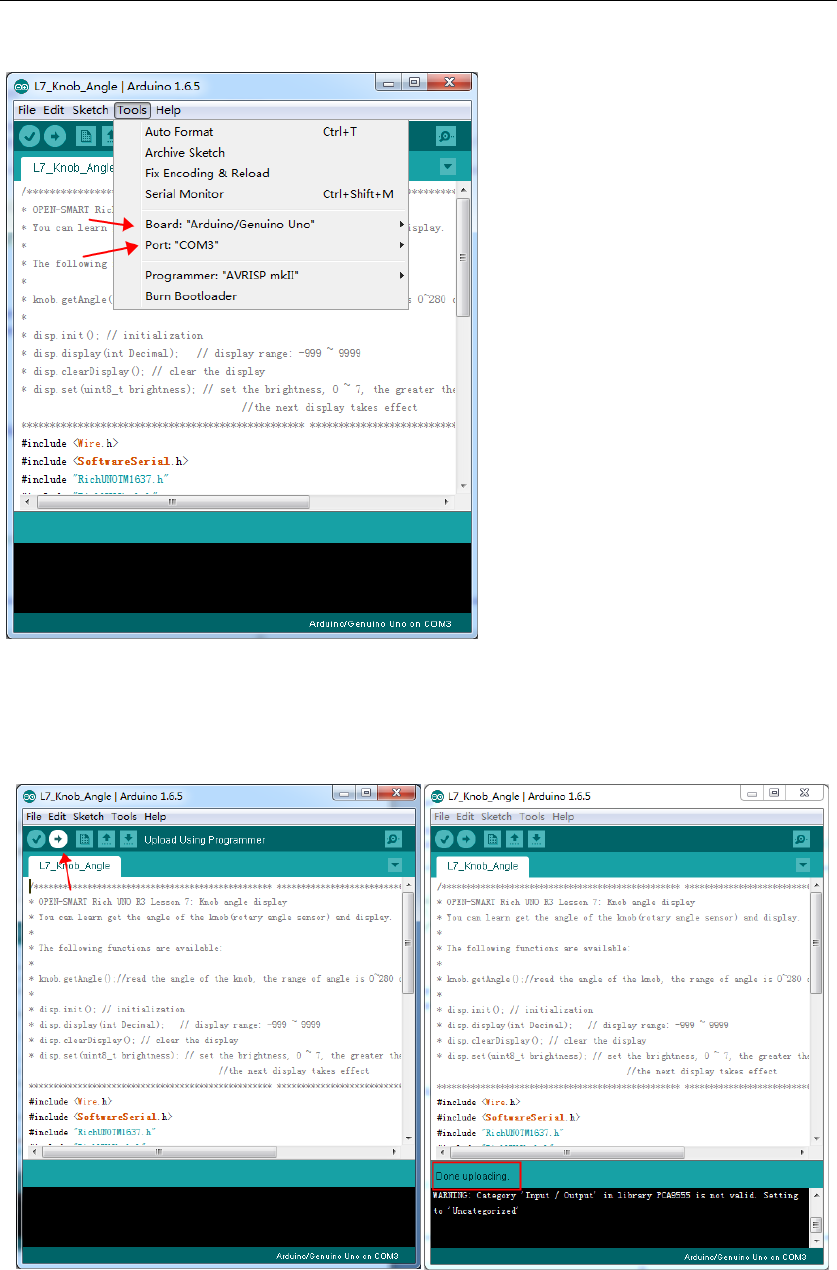Click Save (down arrow) icon in 'Done uploading' window
This screenshot has height=1270, width=837.
(x=536, y=839)
